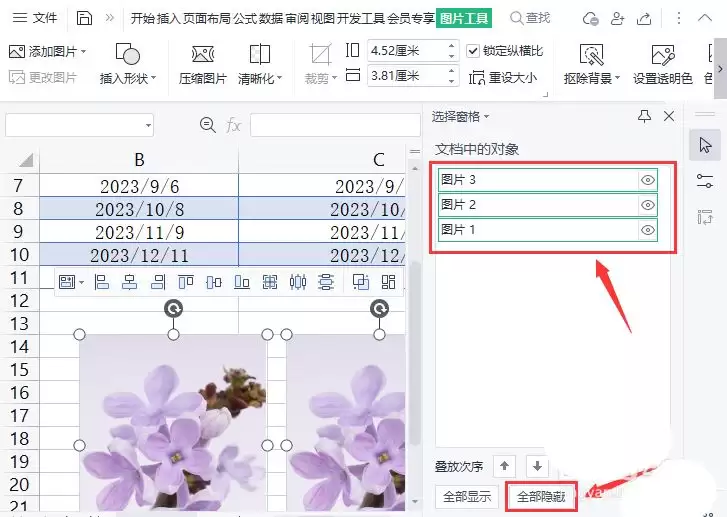Click the formula bar input field
Viewport: 727px width, 517px height.
pyautogui.click(x=335, y=125)
